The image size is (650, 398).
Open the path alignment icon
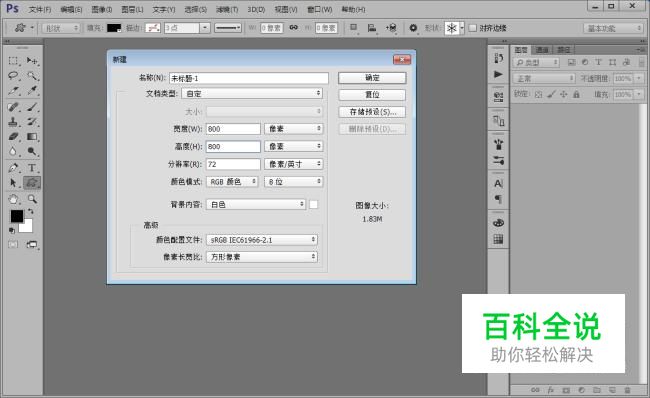(x=372, y=28)
